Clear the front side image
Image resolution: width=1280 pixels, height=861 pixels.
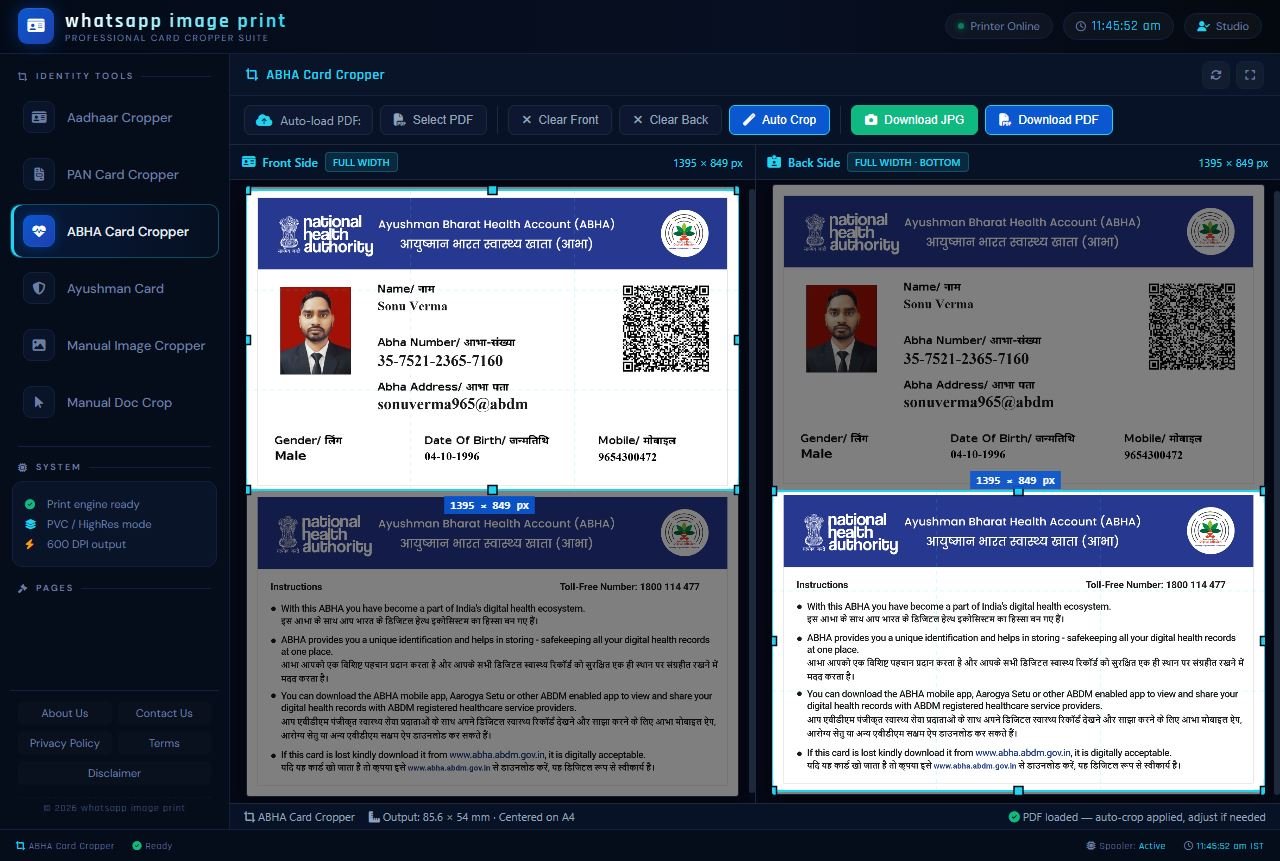click(560, 120)
